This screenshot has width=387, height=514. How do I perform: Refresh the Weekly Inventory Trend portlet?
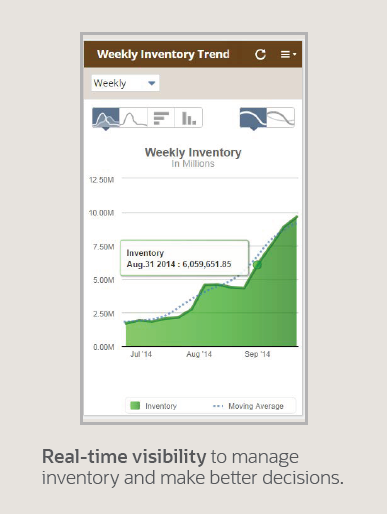coord(260,54)
